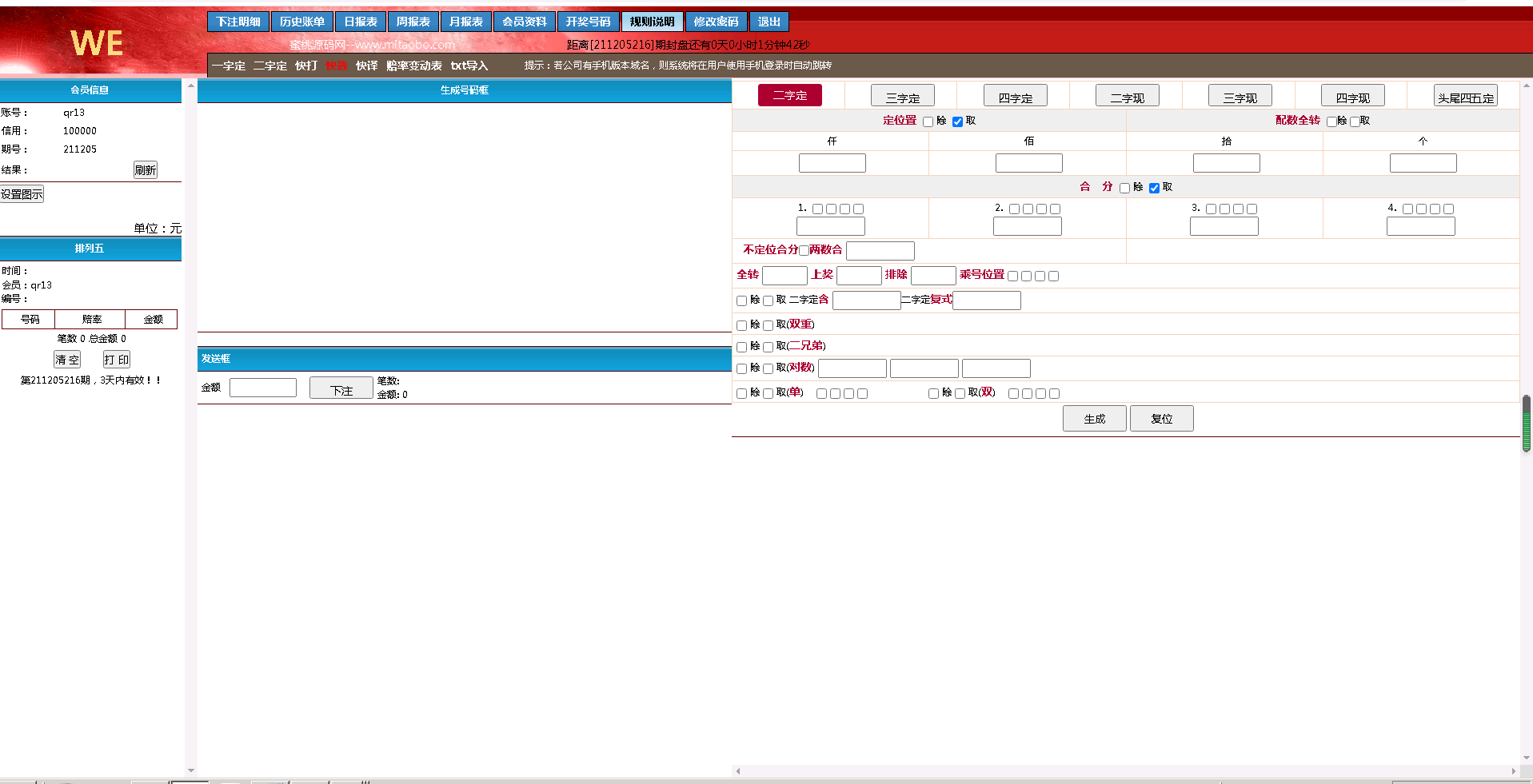Go to the 赔率变动表 link

pos(413,66)
